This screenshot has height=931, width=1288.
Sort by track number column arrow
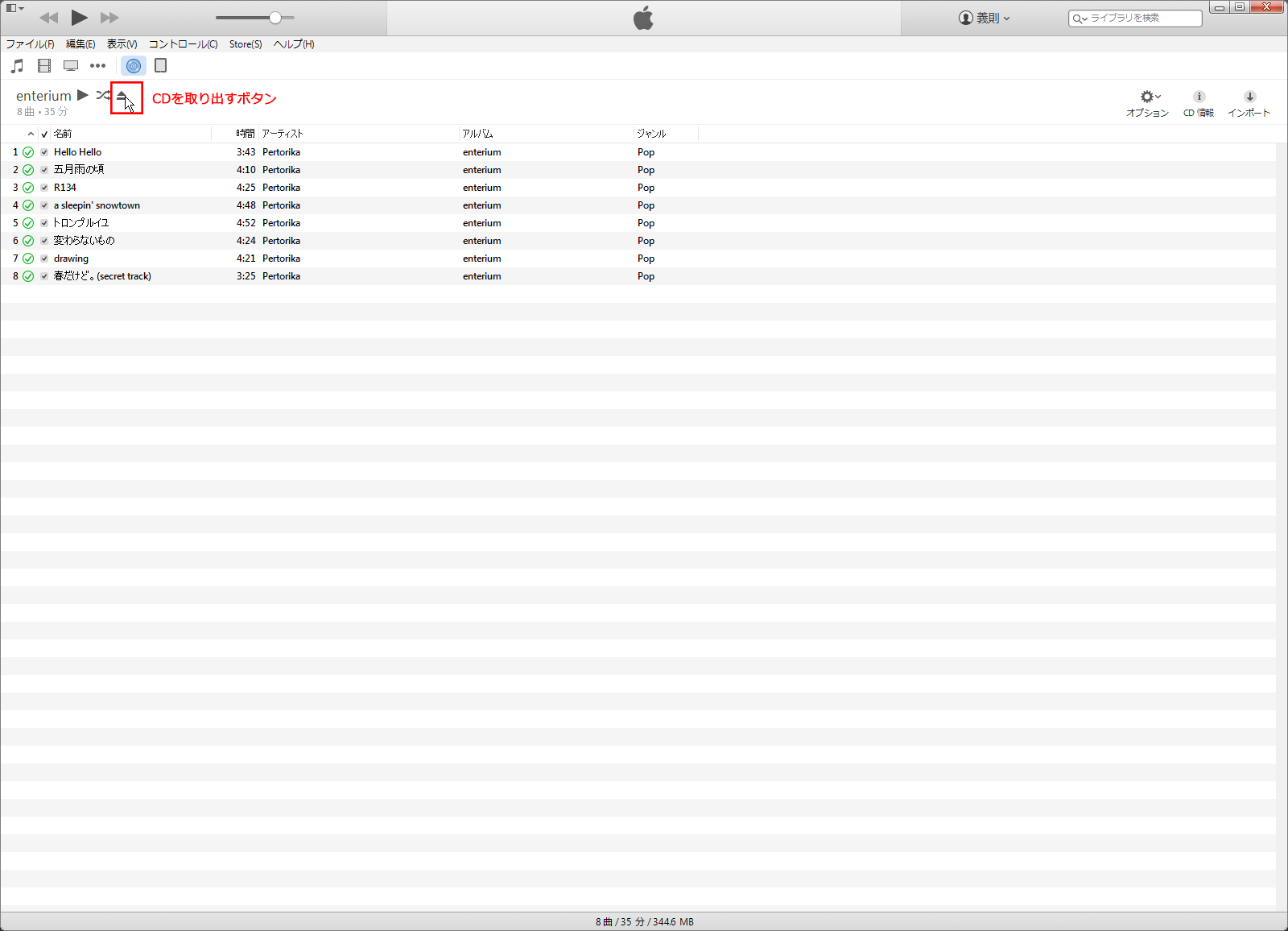[x=31, y=134]
